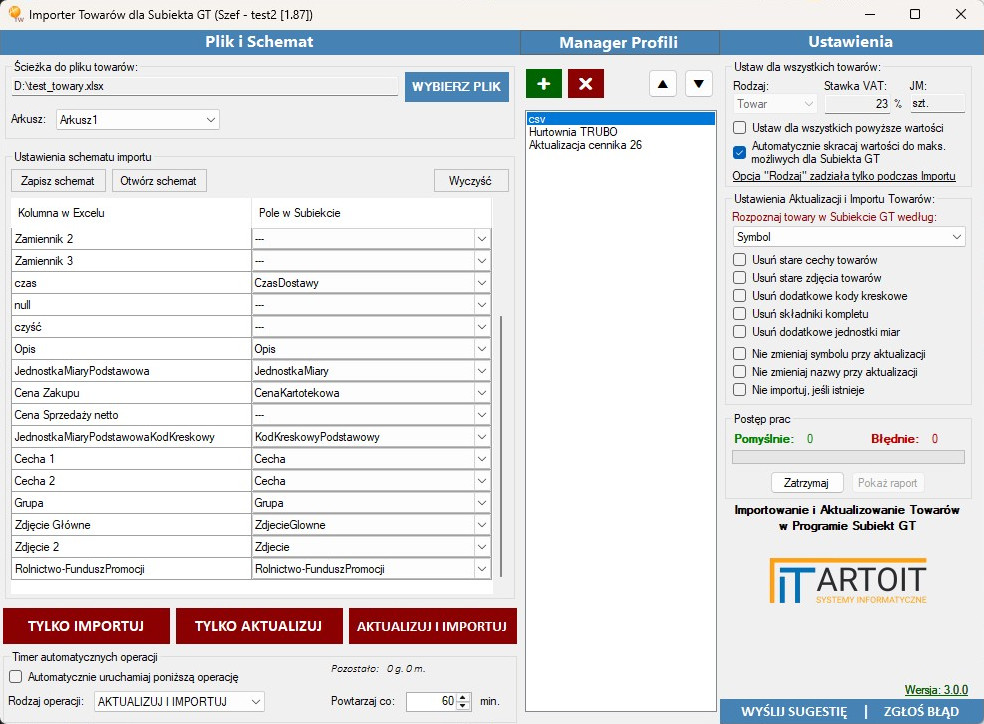
Task: Select 'Hurtownia TRUBO' profile in the list
Action: point(573,132)
